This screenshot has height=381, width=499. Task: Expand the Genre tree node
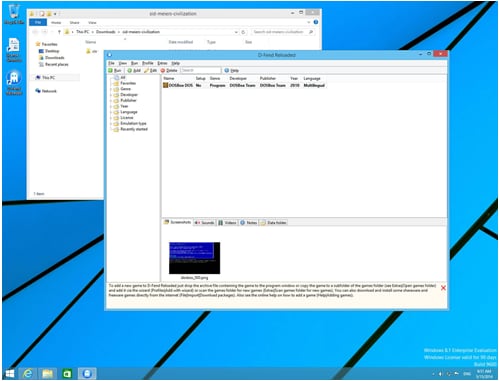coord(111,89)
